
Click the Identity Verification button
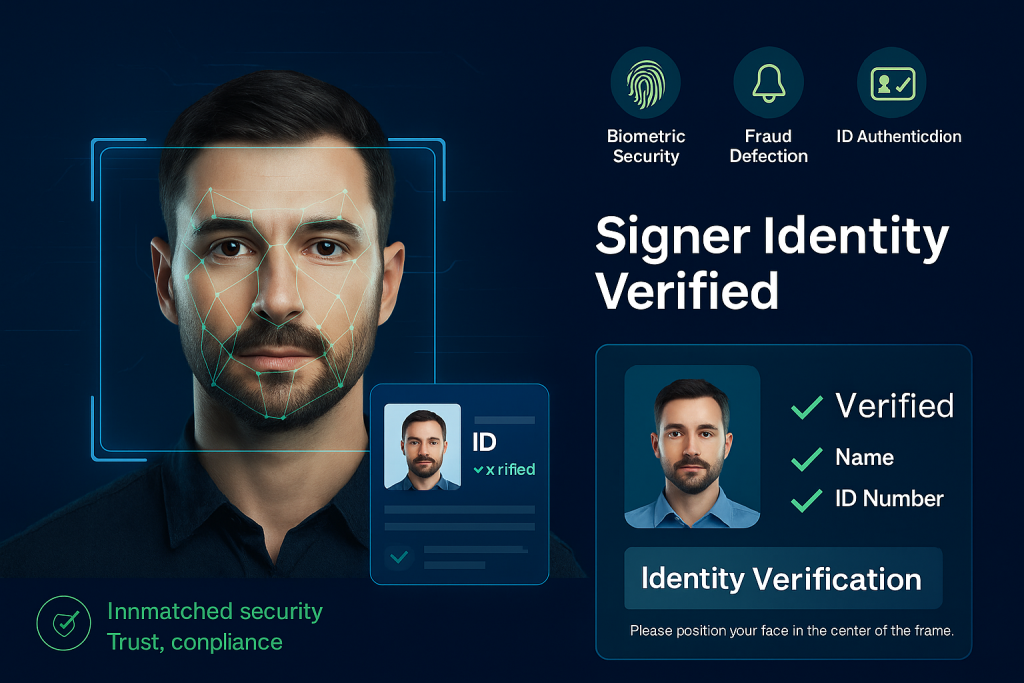[783, 579]
